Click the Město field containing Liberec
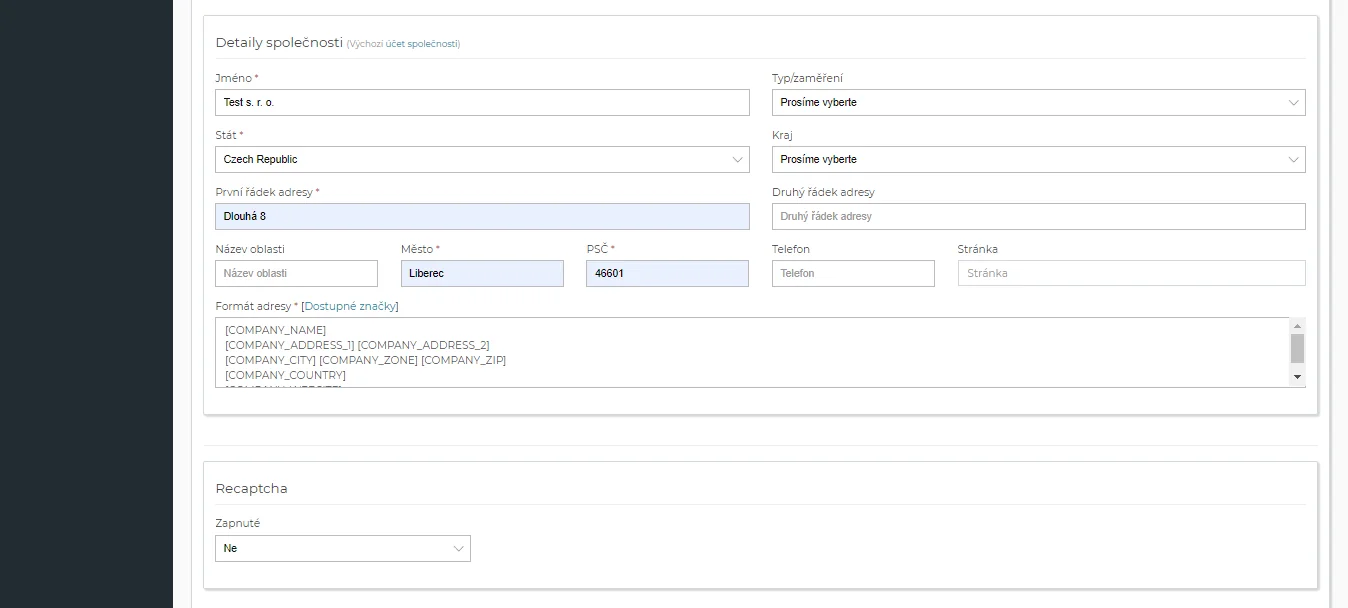Image resolution: width=1348 pixels, height=608 pixels. pyautogui.click(x=481, y=274)
